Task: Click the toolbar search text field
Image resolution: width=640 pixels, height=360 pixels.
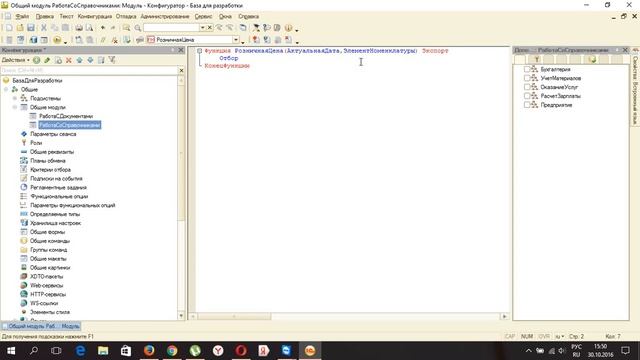Action: [x=171, y=28]
